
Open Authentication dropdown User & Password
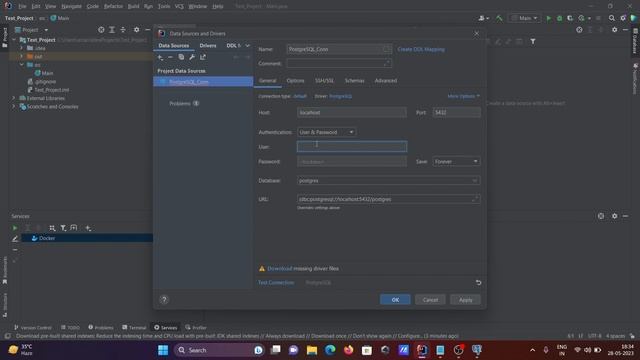[326, 132]
